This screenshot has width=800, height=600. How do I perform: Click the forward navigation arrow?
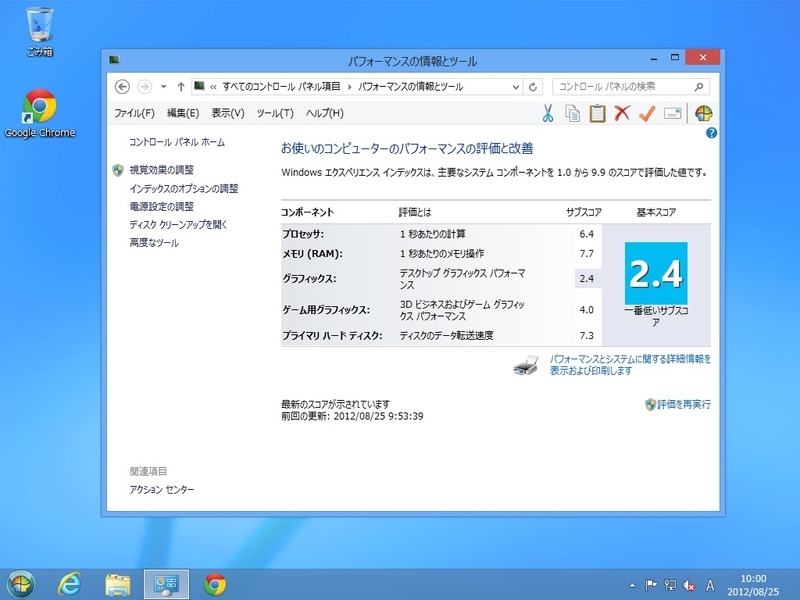pyautogui.click(x=145, y=87)
